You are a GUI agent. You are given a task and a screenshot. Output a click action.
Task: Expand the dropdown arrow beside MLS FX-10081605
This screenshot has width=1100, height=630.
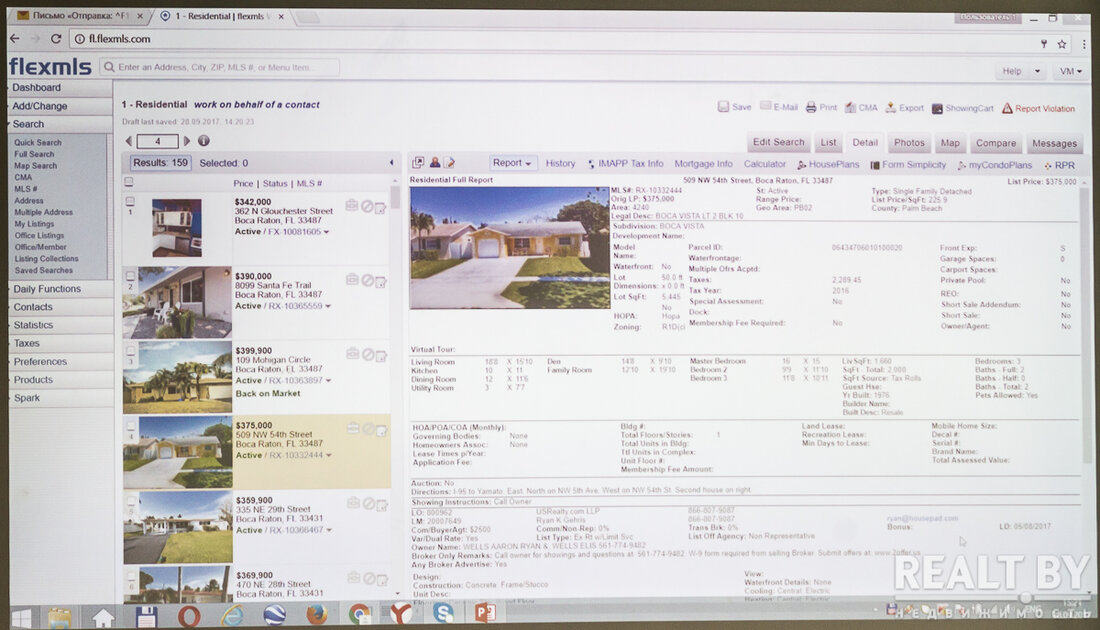click(x=327, y=232)
